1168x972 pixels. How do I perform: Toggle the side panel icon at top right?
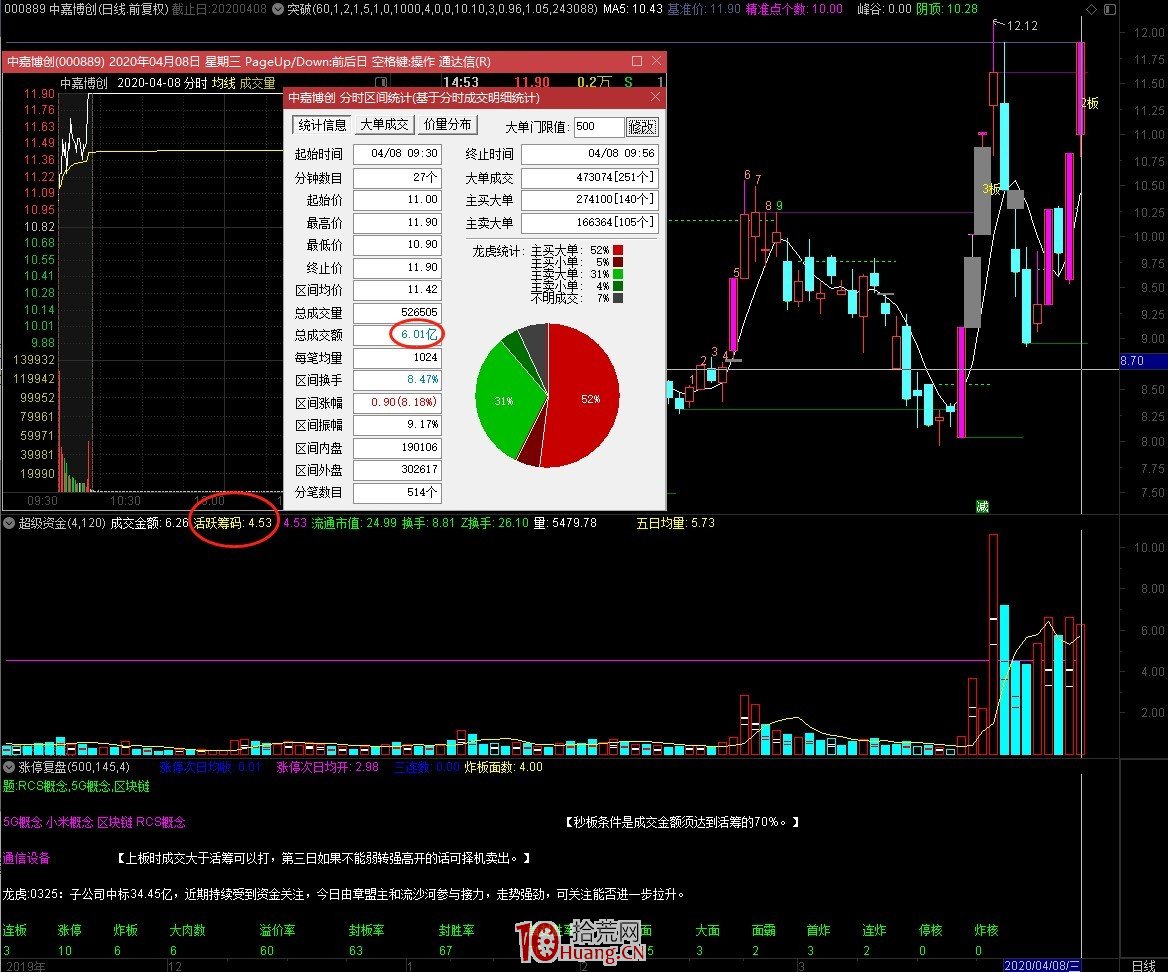[x=1109, y=9]
